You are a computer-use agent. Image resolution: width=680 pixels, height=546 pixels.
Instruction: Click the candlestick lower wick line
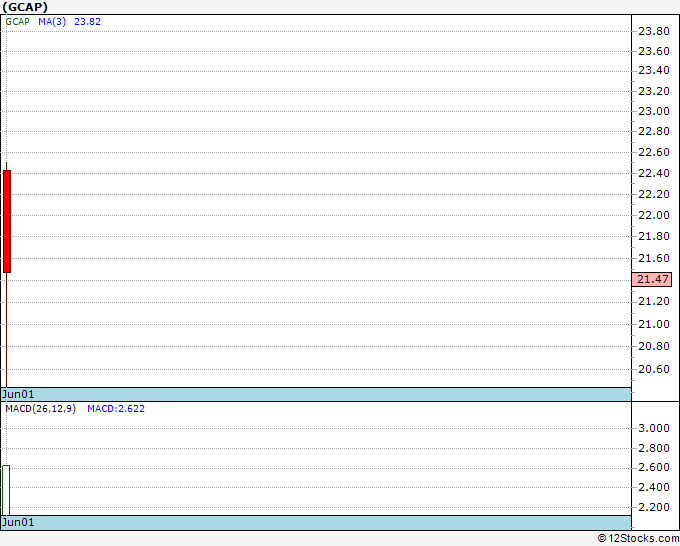point(7,330)
